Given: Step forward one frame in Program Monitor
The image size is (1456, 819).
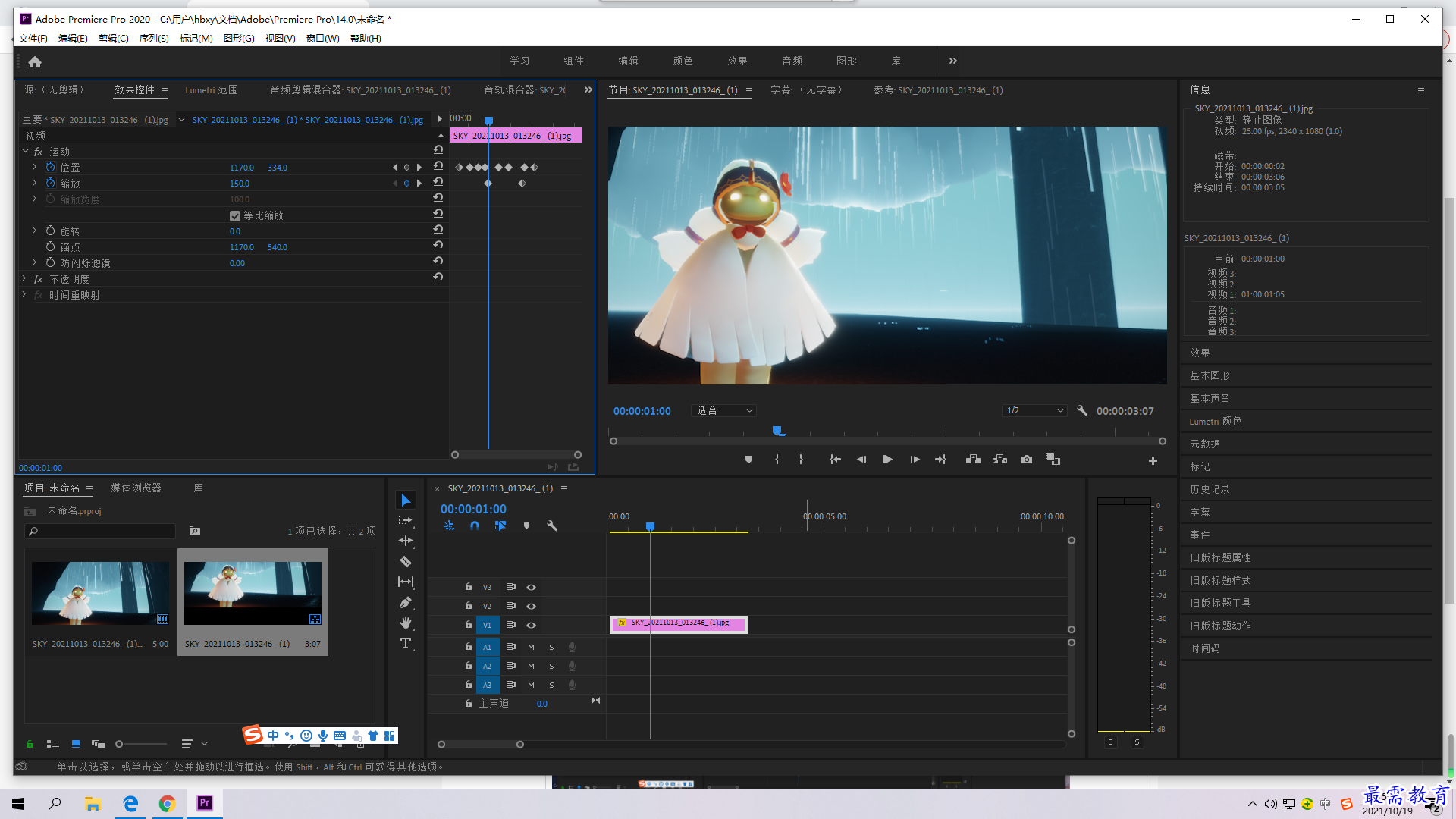Looking at the screenshot, I should [915, 460].
